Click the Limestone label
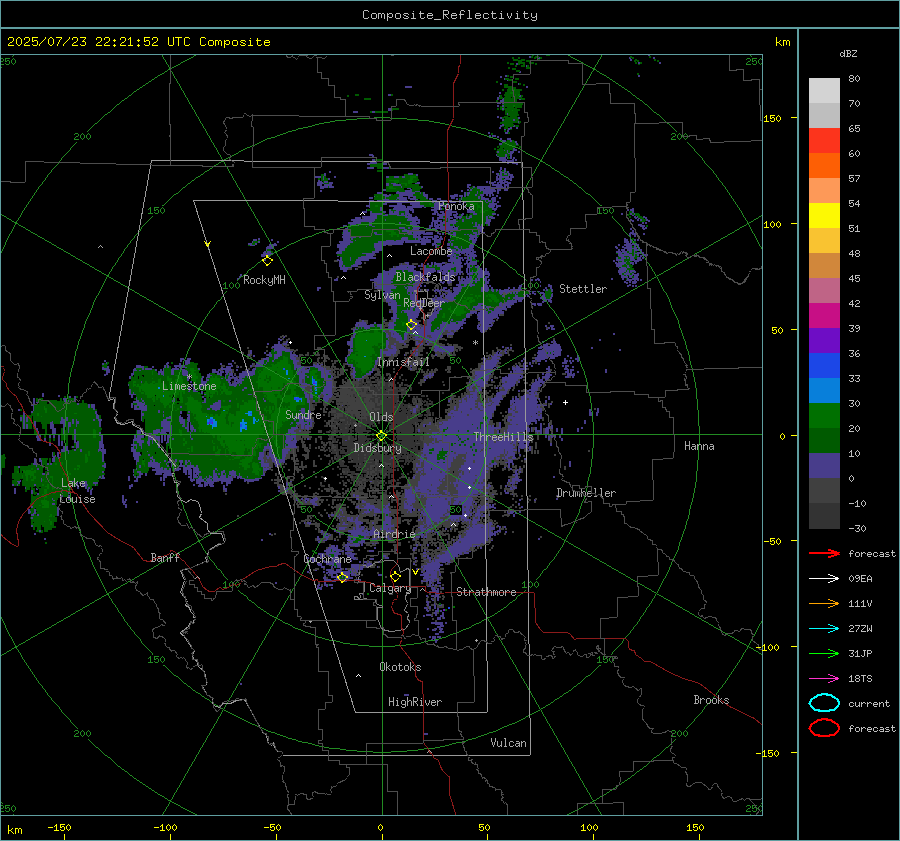The width and height of the screenshot is (900, 841). (189, 386)
